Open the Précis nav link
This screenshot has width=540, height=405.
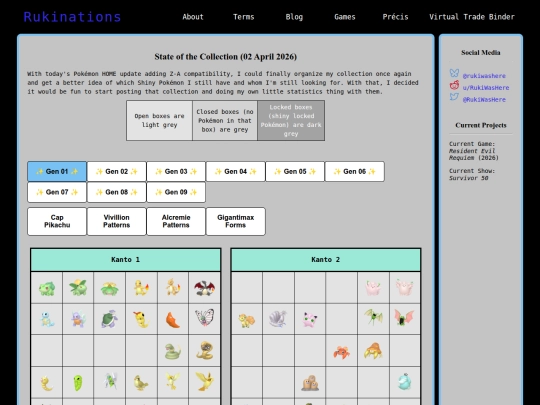(x=395, y=17)
